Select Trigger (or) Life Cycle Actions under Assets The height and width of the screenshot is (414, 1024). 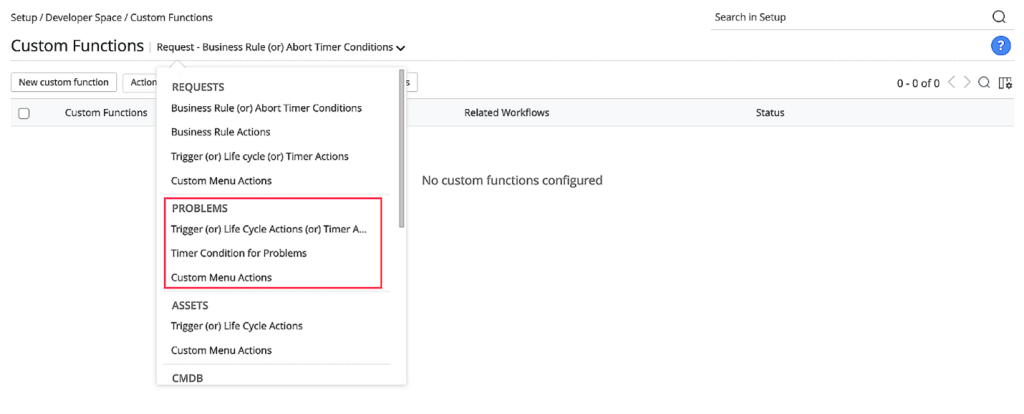(236, 326)
